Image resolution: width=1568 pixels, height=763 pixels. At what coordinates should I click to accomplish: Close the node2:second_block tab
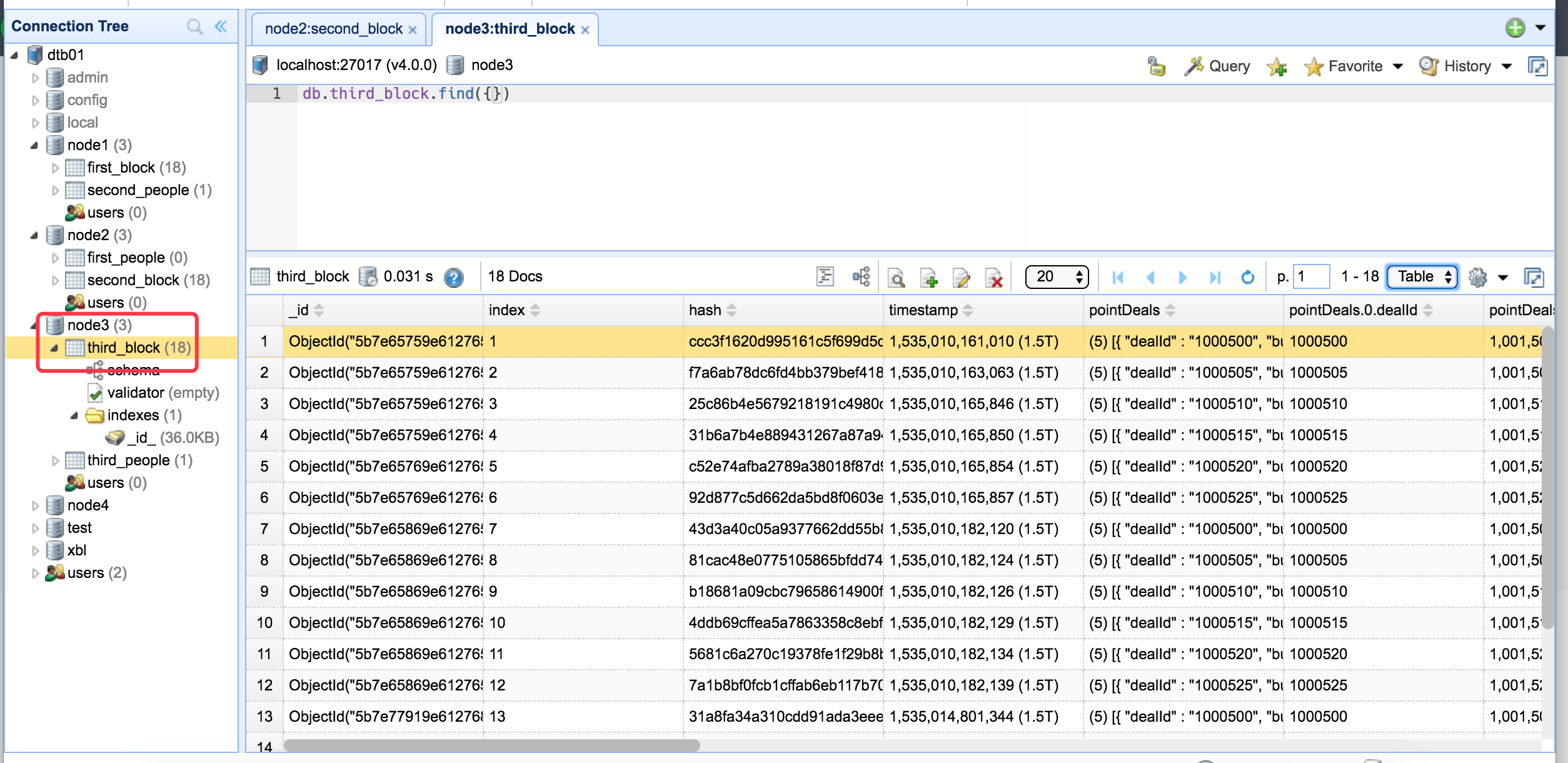[x=413, y=30]
